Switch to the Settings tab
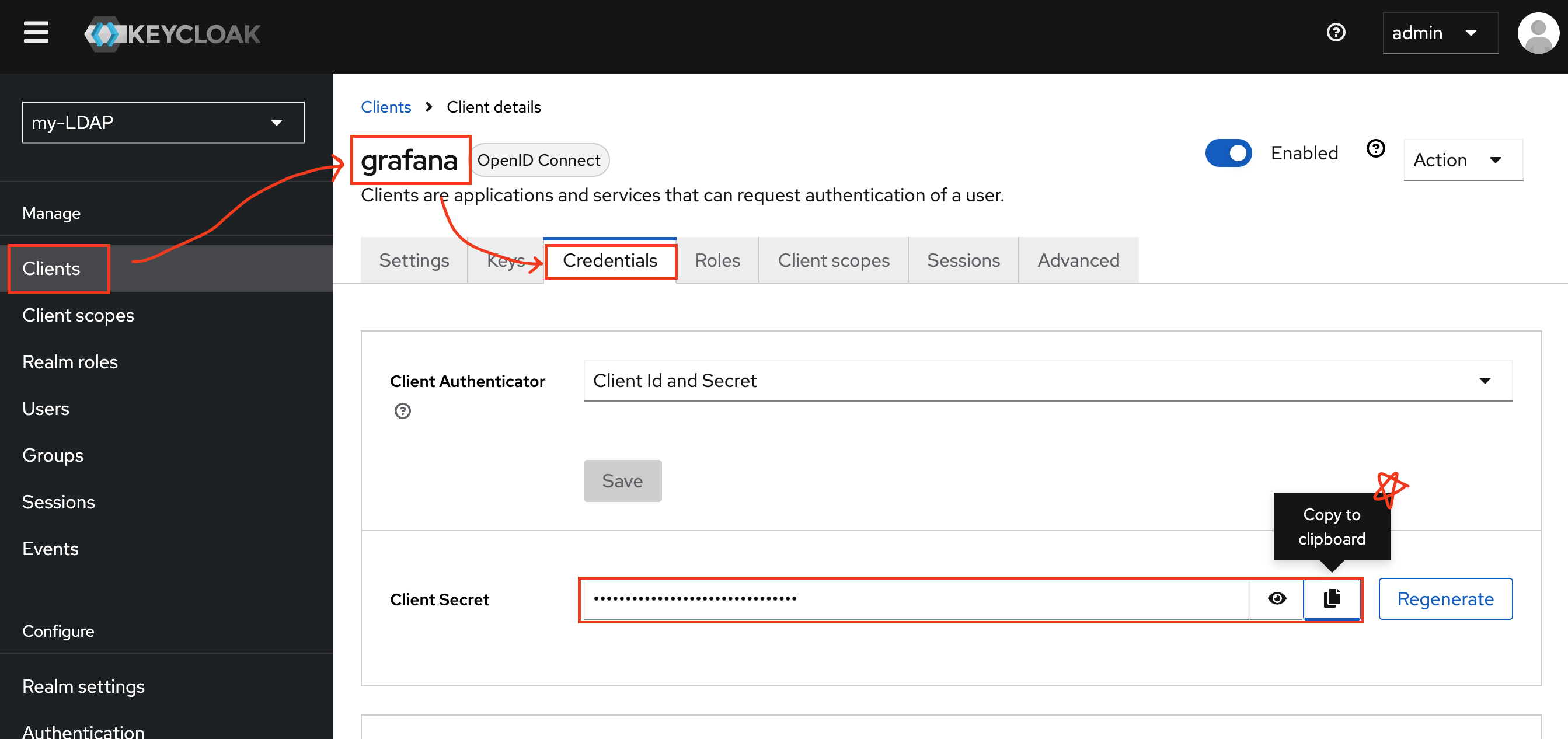The height and width of the screenshot is (739, 1568). click(414, 260)
